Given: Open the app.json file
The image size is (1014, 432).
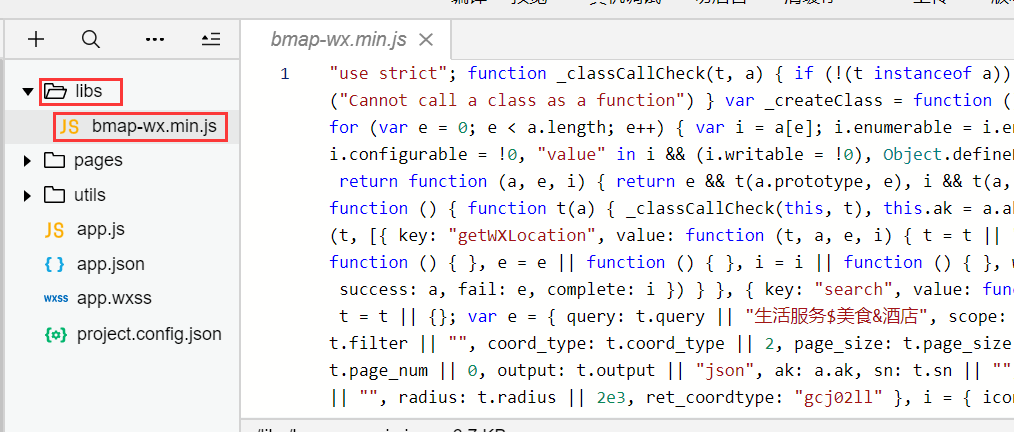Looking at the screenshot, I should (x=111, y=265).
